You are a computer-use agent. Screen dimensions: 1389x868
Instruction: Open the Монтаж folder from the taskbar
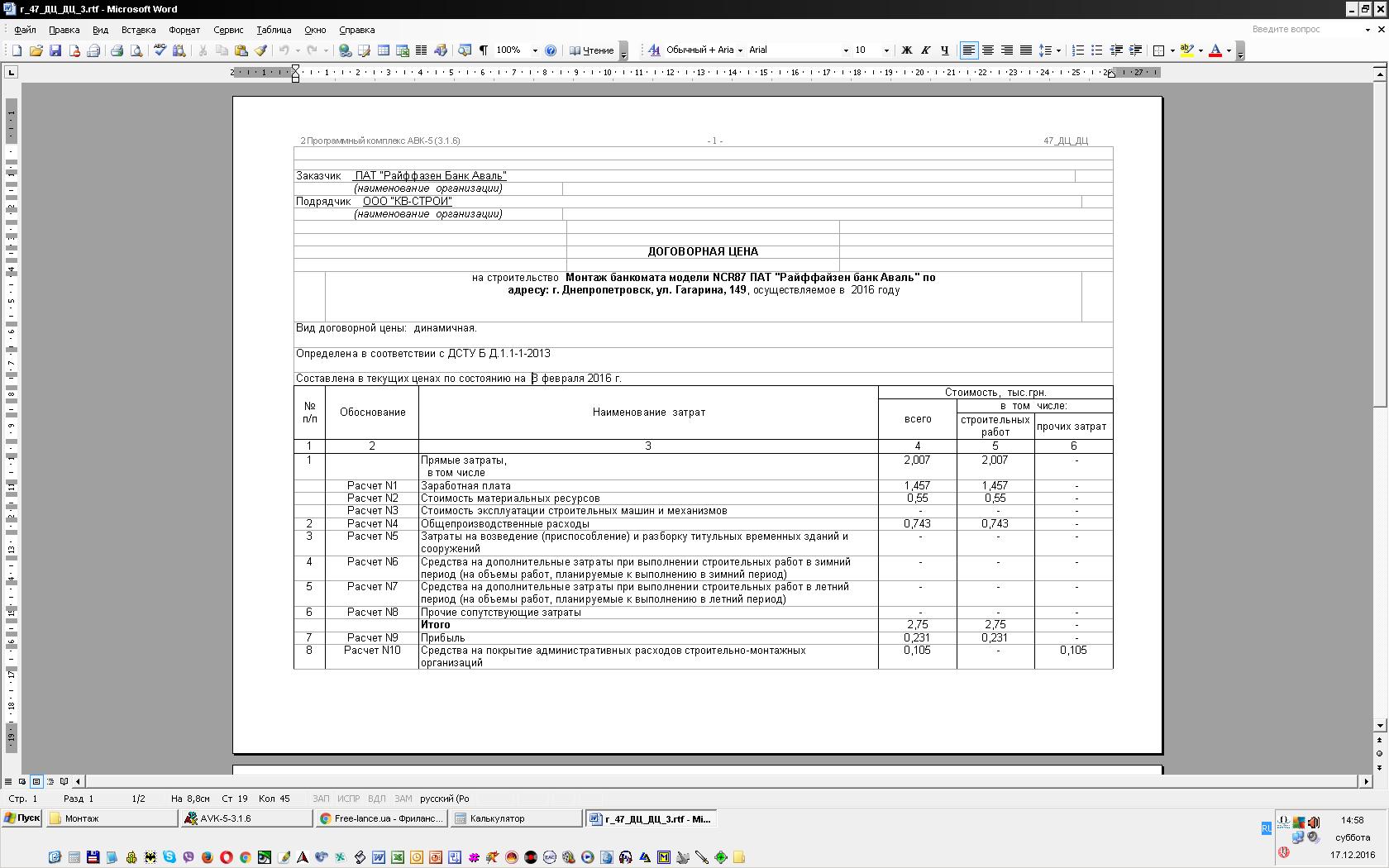pos(112,818)
